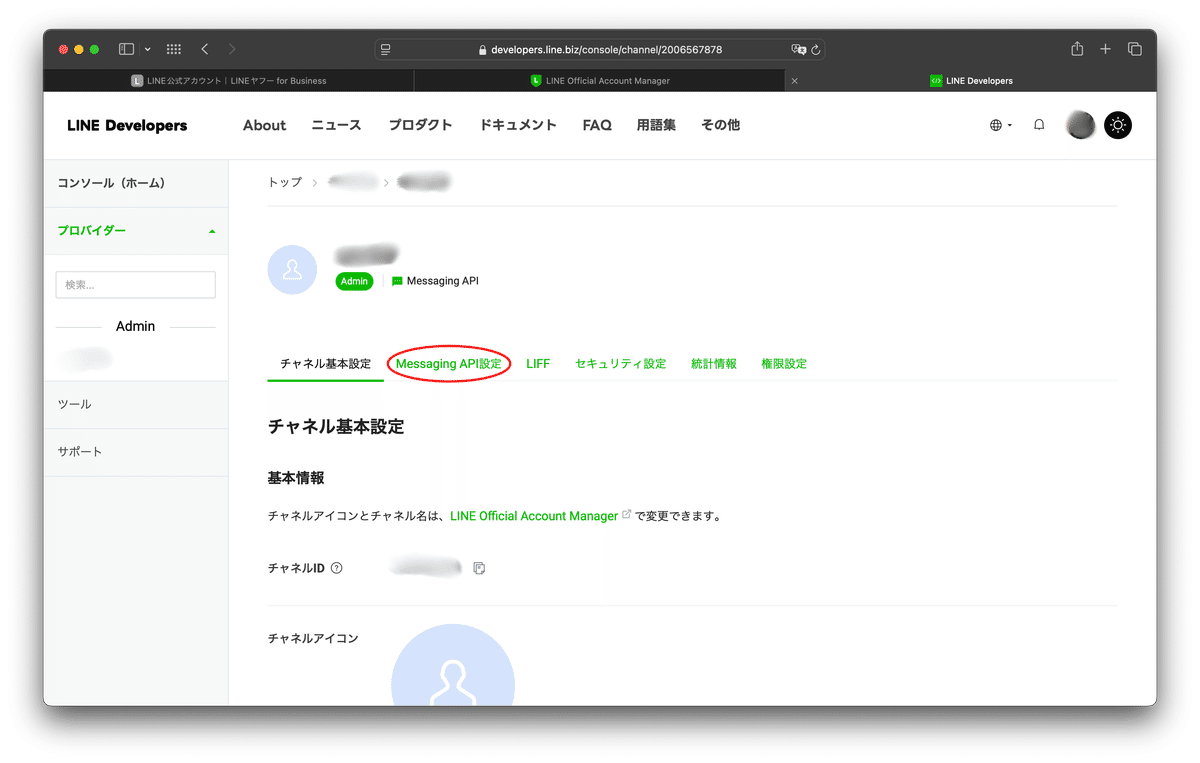Navigate to トップ via the breadcrumb
Viewport: 1200px width, 763px height.
click(283, 181)
